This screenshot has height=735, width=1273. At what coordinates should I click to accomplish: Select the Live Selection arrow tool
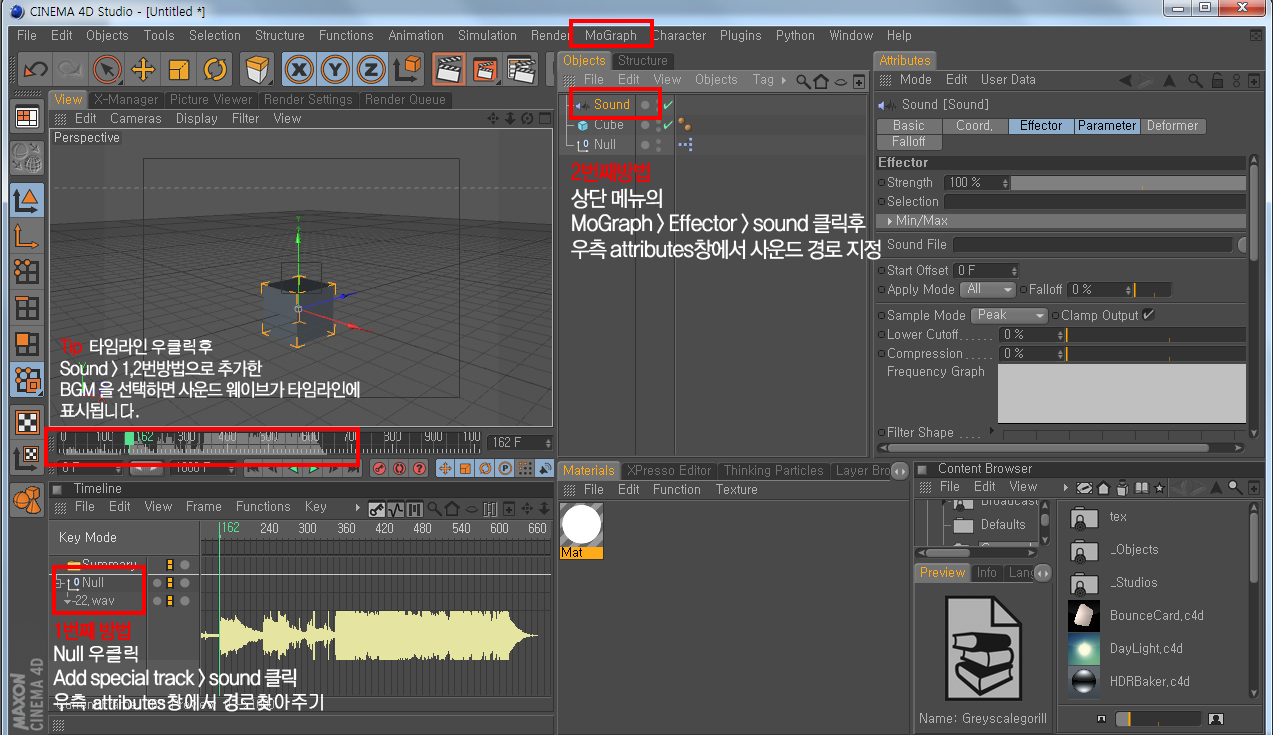(x=106, y=69)
